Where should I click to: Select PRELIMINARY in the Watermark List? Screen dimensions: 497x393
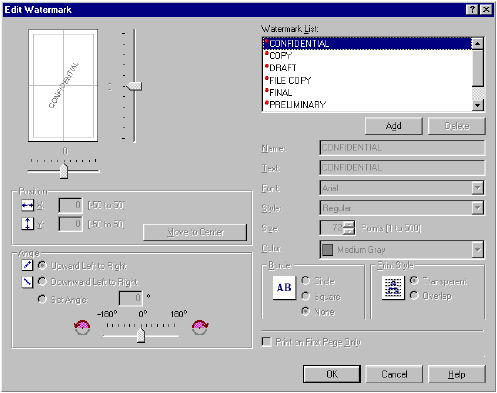367,105
